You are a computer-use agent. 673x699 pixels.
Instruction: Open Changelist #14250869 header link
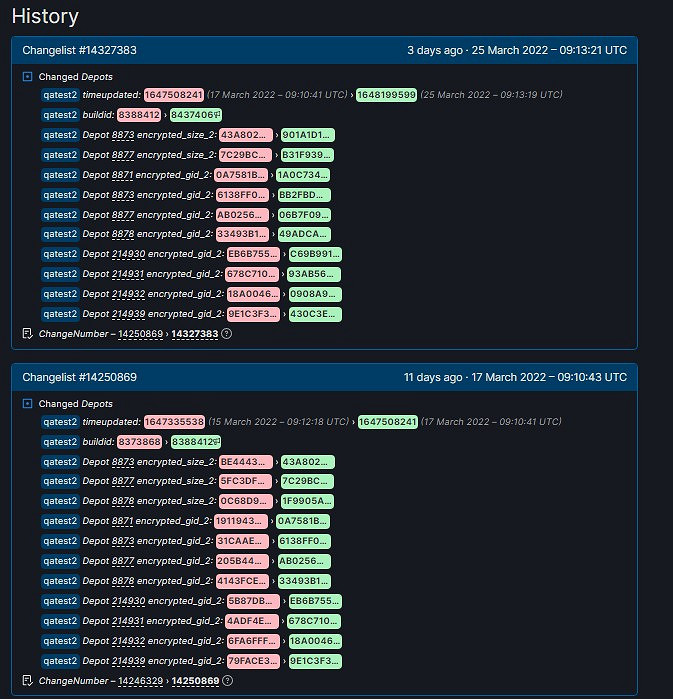79,377
